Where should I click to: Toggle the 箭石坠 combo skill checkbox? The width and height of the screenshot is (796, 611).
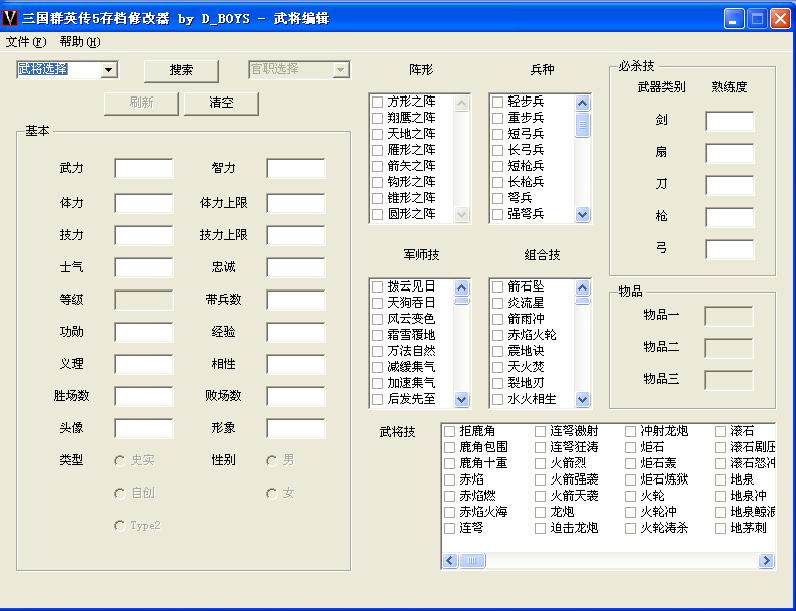coord(498,287)
